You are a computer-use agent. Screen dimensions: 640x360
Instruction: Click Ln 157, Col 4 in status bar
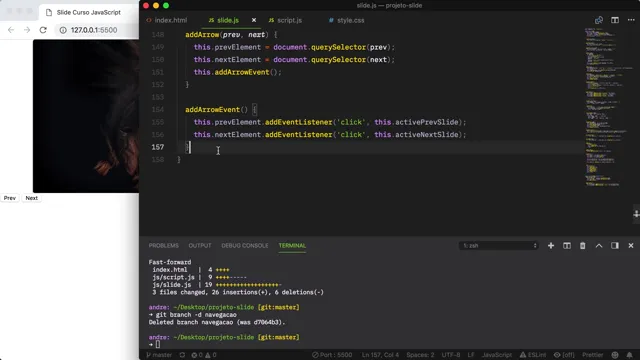pyautogui.click(x=380, y=355)
